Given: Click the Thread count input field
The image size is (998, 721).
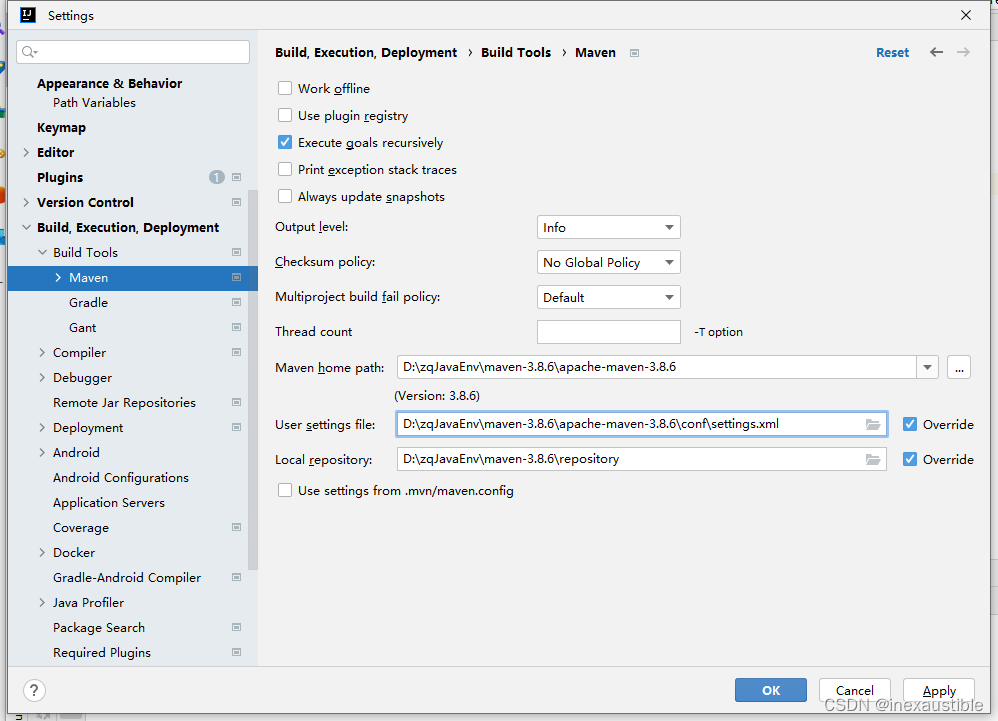Looking at the screenshot, I should (608, 332).
